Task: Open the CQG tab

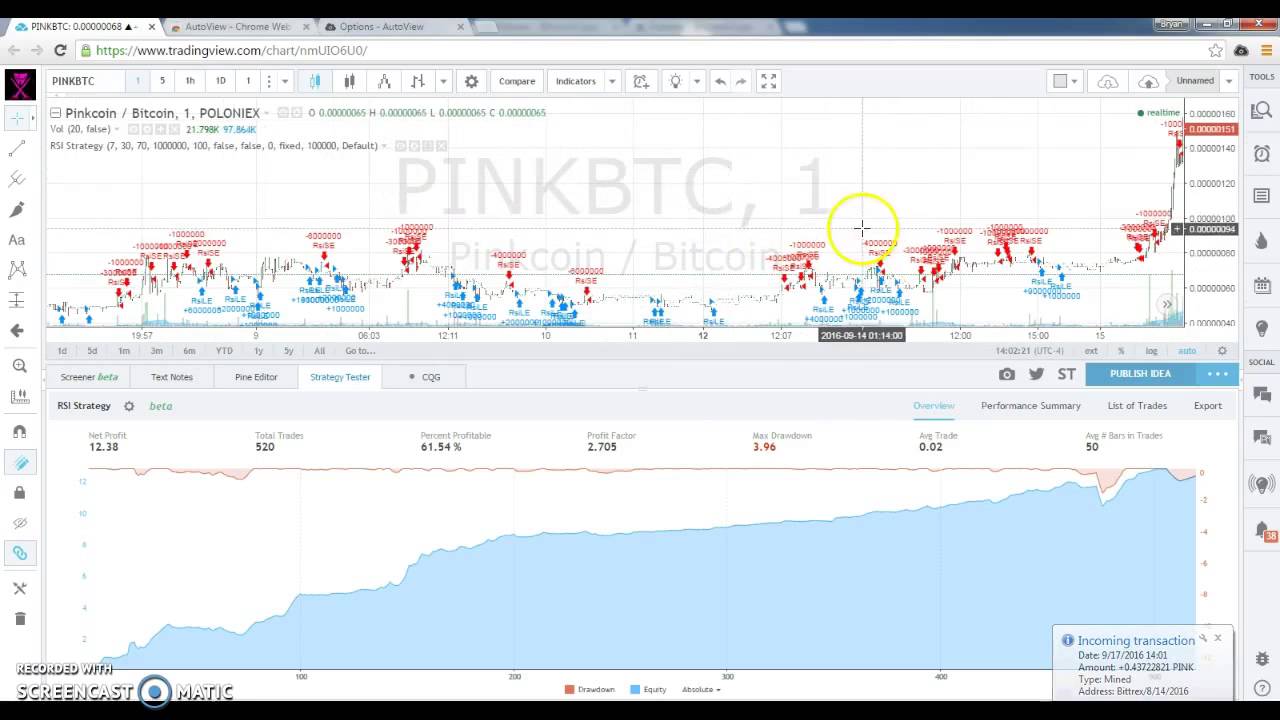Action: [x=424, y=377]
